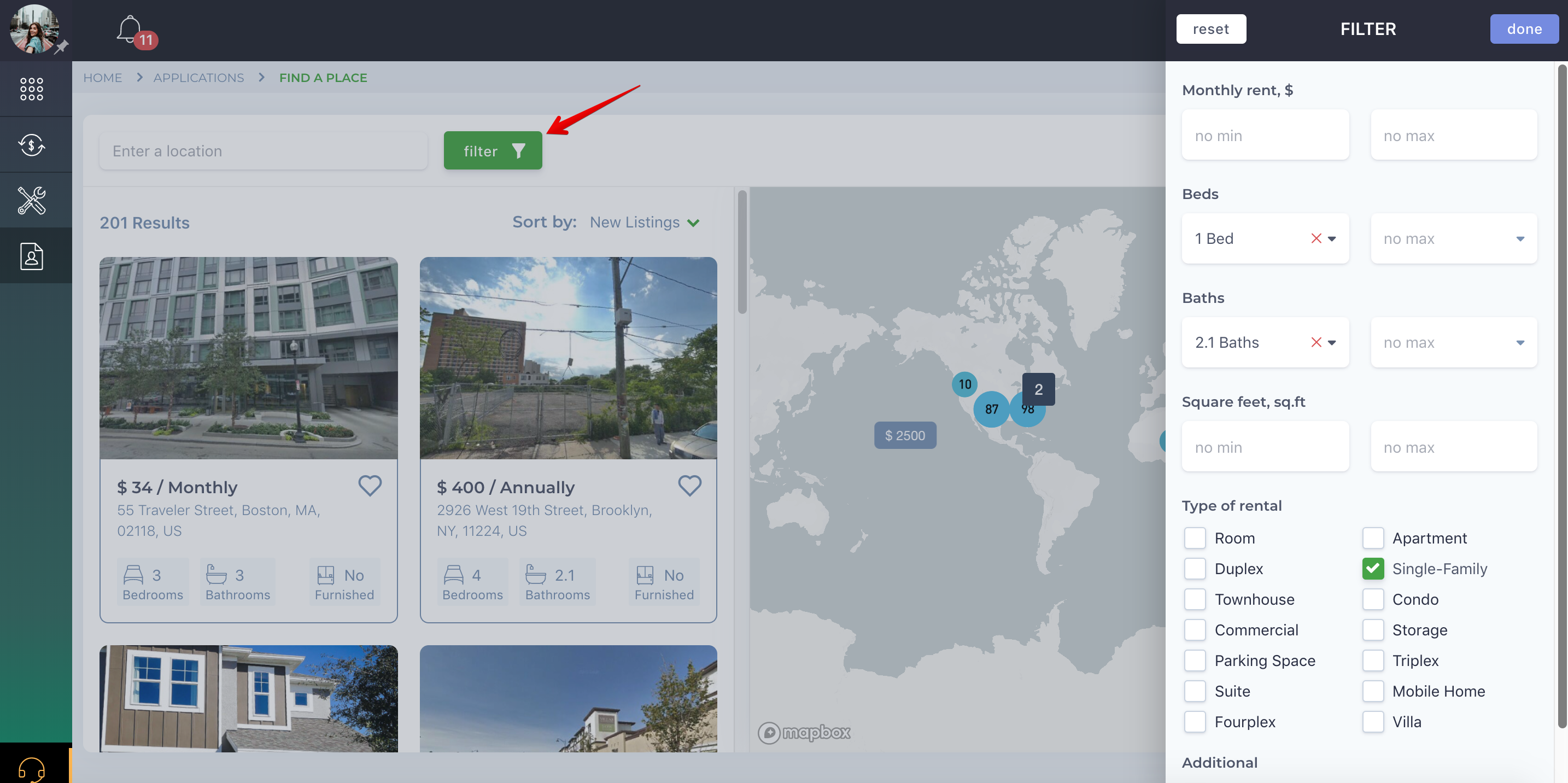Open the applications document icon in sidebar
1568x783 pixels.
32,256
